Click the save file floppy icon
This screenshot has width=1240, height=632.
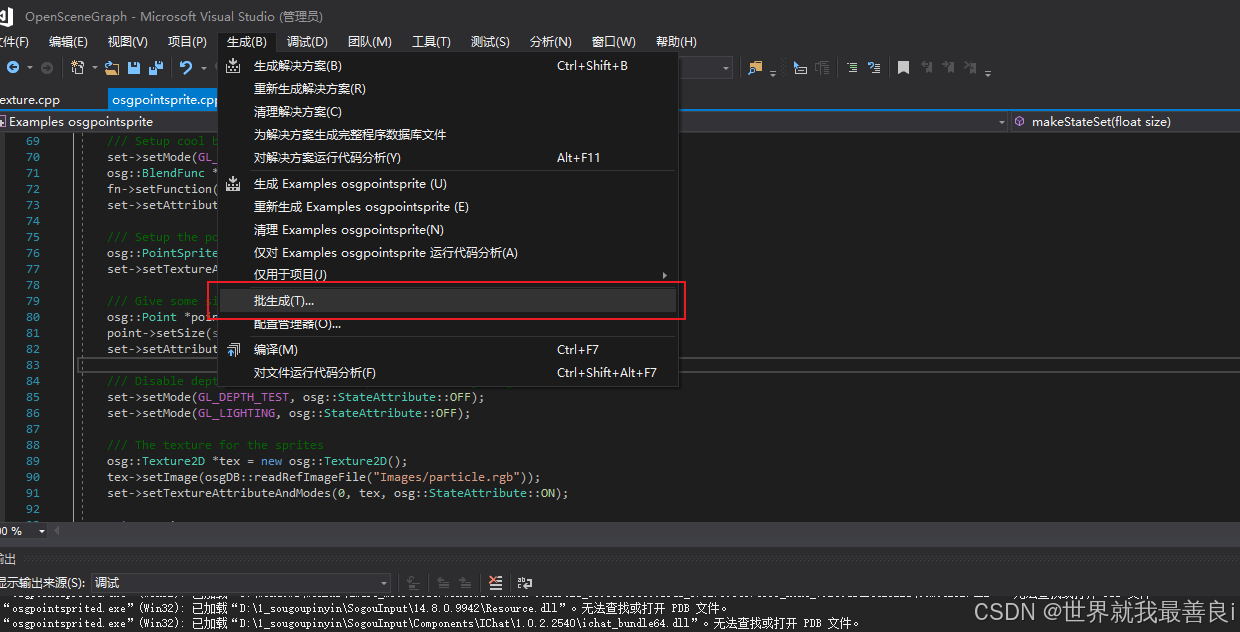click(134, 68)
